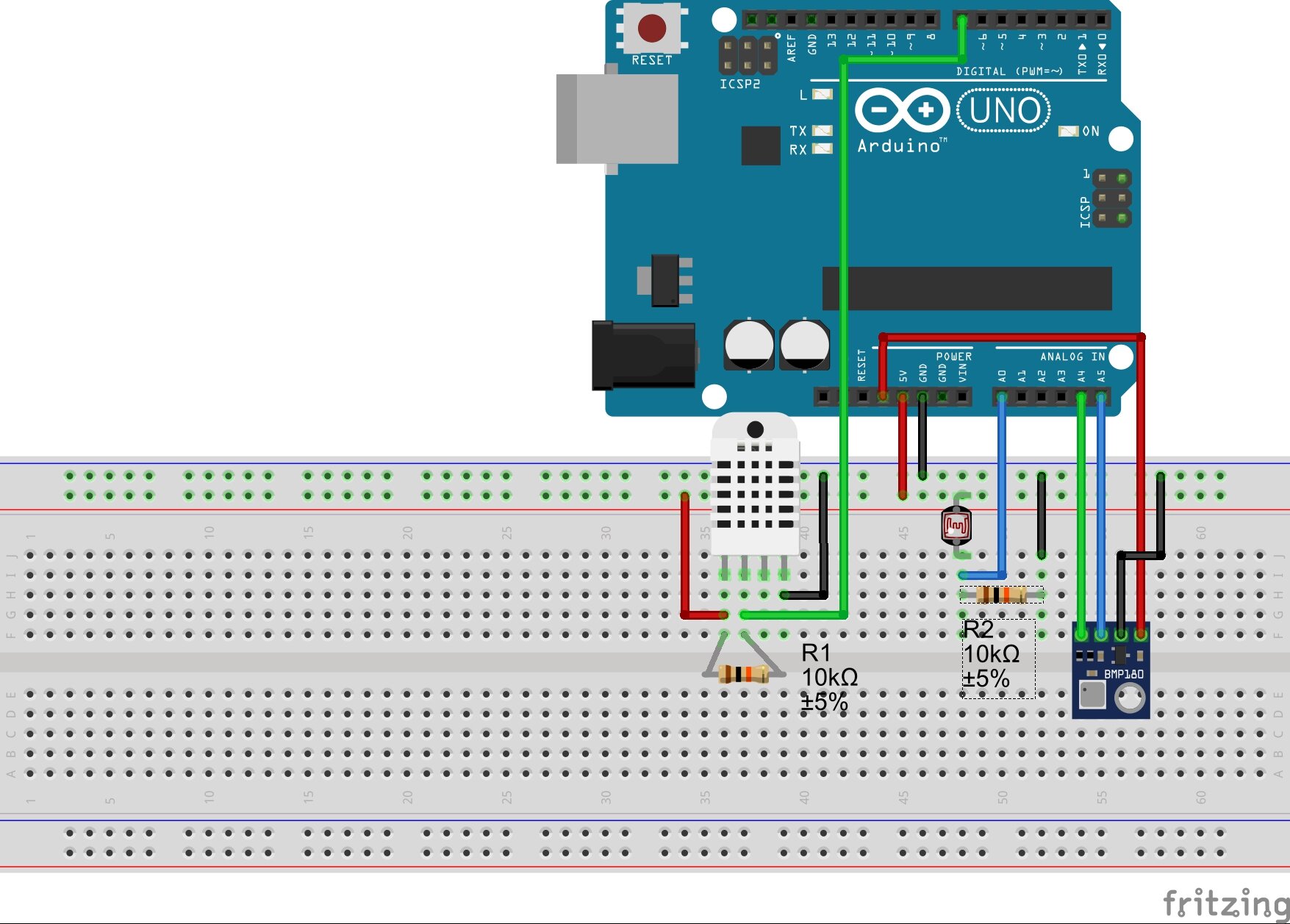
Task: Select the ATmega microcontroller chip
Action: 967,288
